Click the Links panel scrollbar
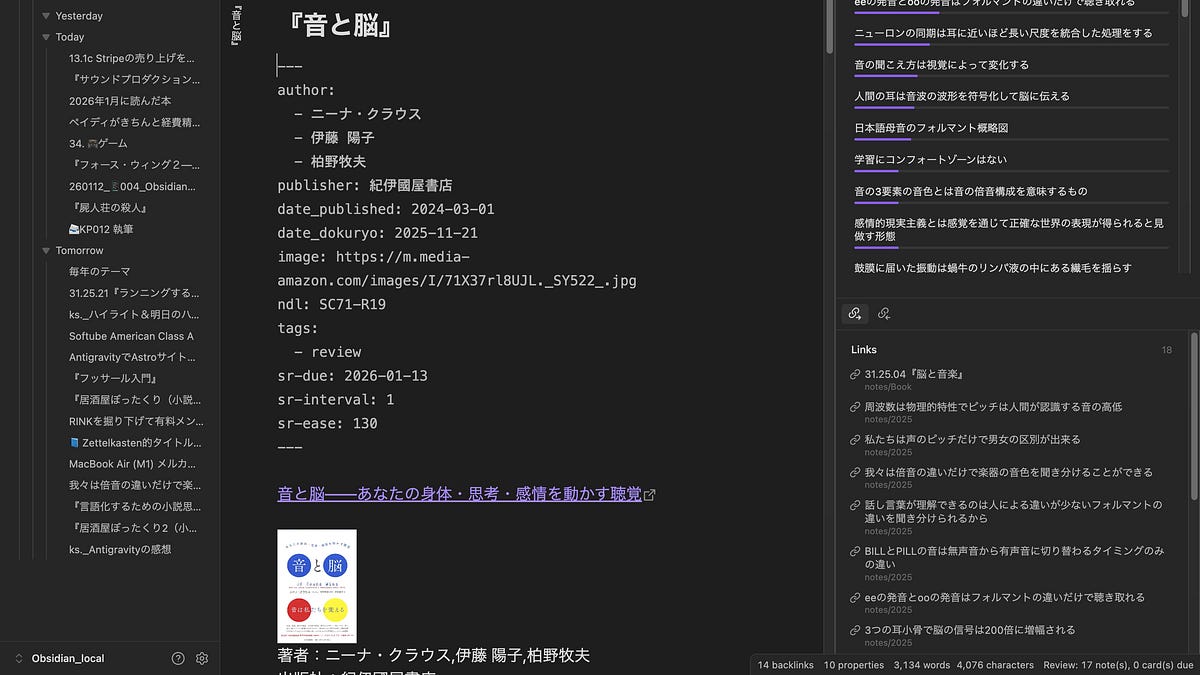1200x675 pixels. tap(1193, 415)
